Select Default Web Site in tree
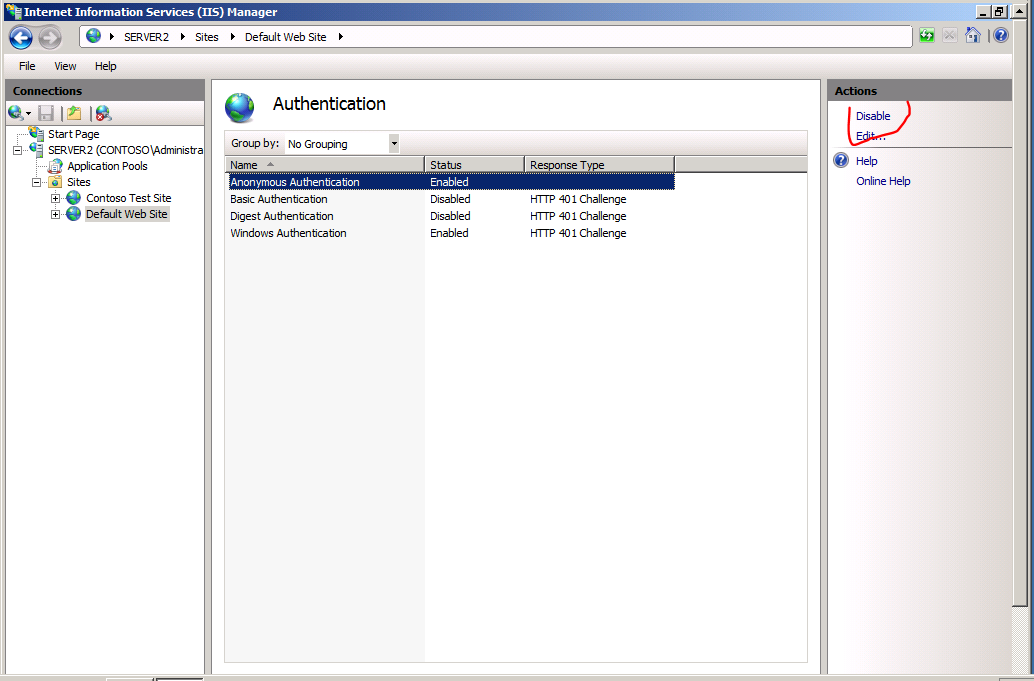 tap(127, 214)
